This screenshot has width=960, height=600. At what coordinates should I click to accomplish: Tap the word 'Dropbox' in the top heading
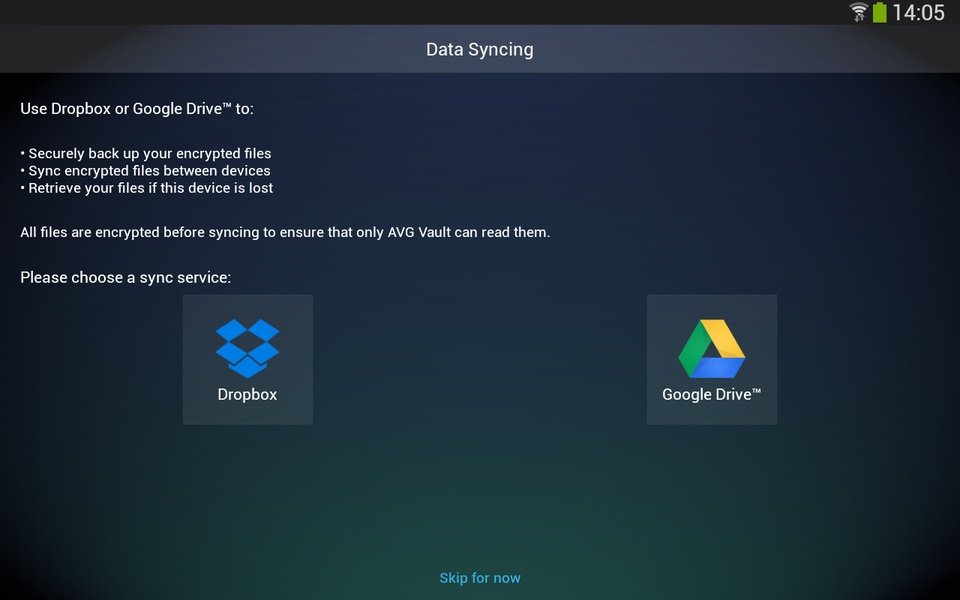(x=81, y=109)
